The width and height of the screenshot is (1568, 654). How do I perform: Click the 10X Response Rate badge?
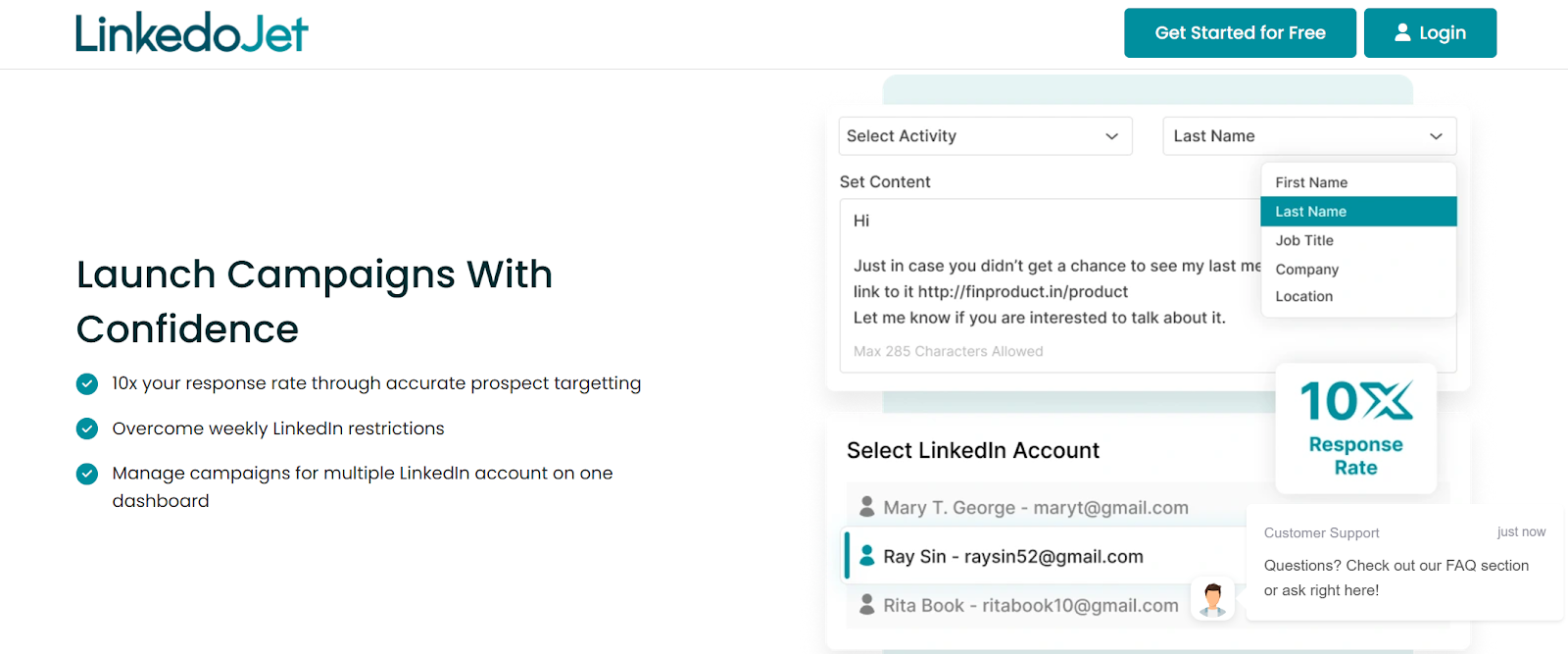pos(1355,428)
